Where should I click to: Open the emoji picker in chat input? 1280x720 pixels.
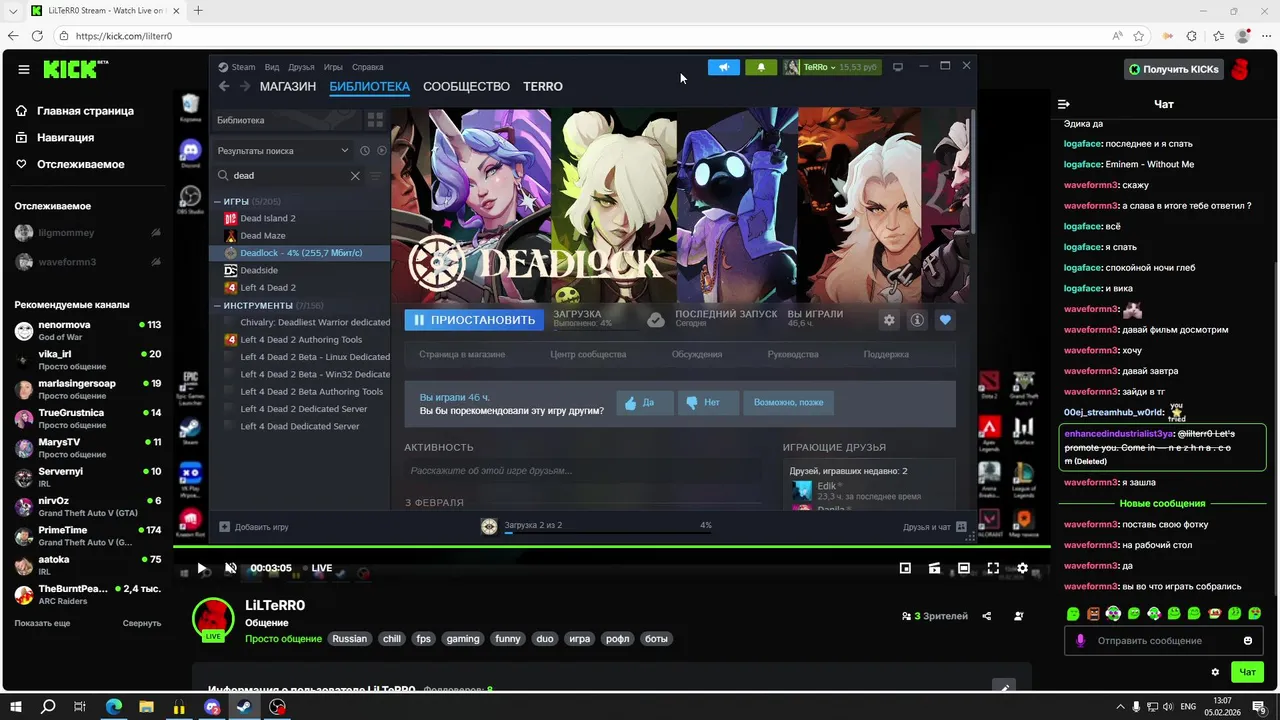(x=1248, y=641)
